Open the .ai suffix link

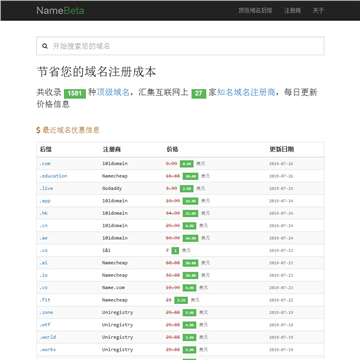[x=44, y=263]
